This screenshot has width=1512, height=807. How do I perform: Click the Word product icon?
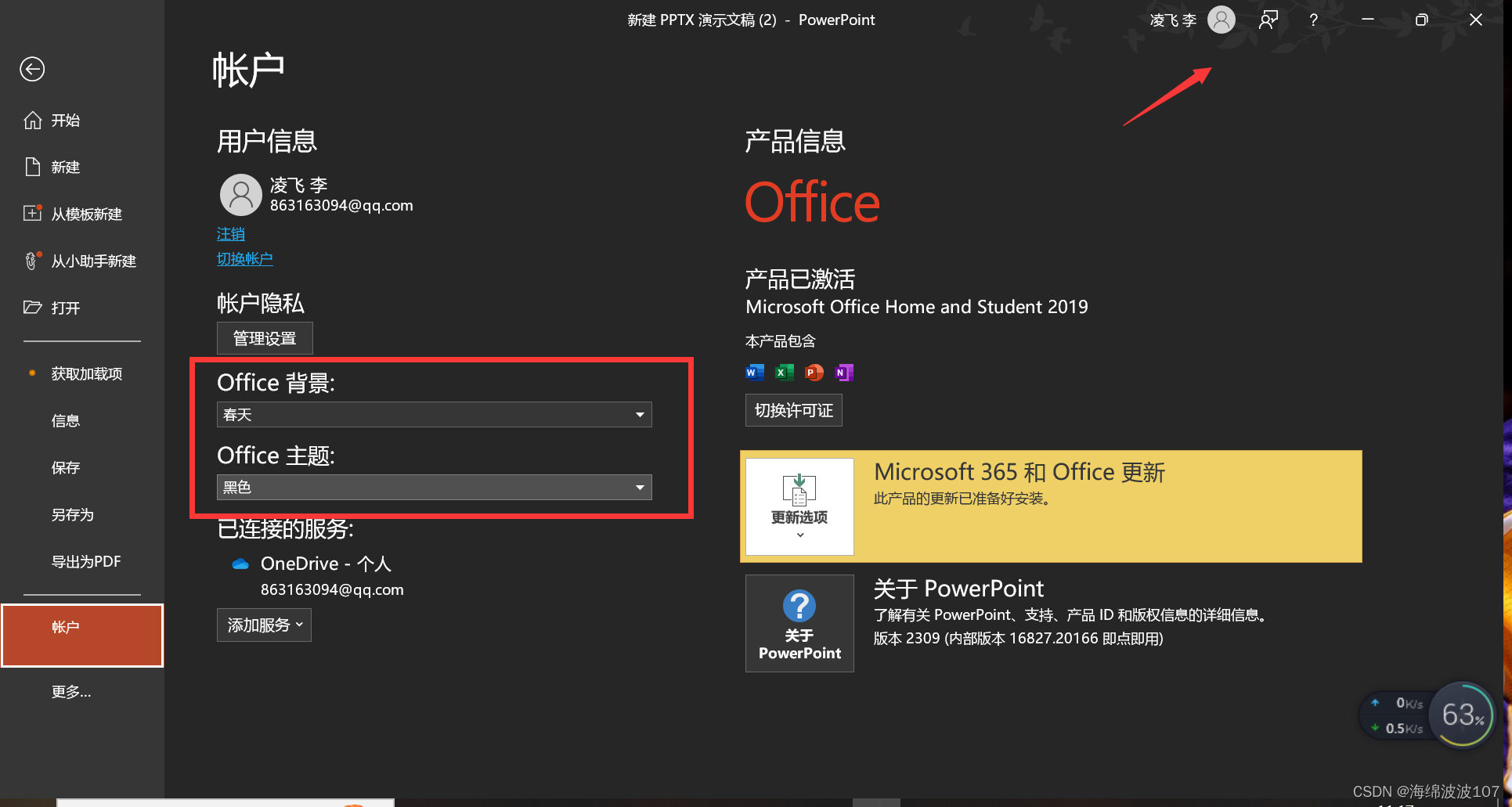755,373
